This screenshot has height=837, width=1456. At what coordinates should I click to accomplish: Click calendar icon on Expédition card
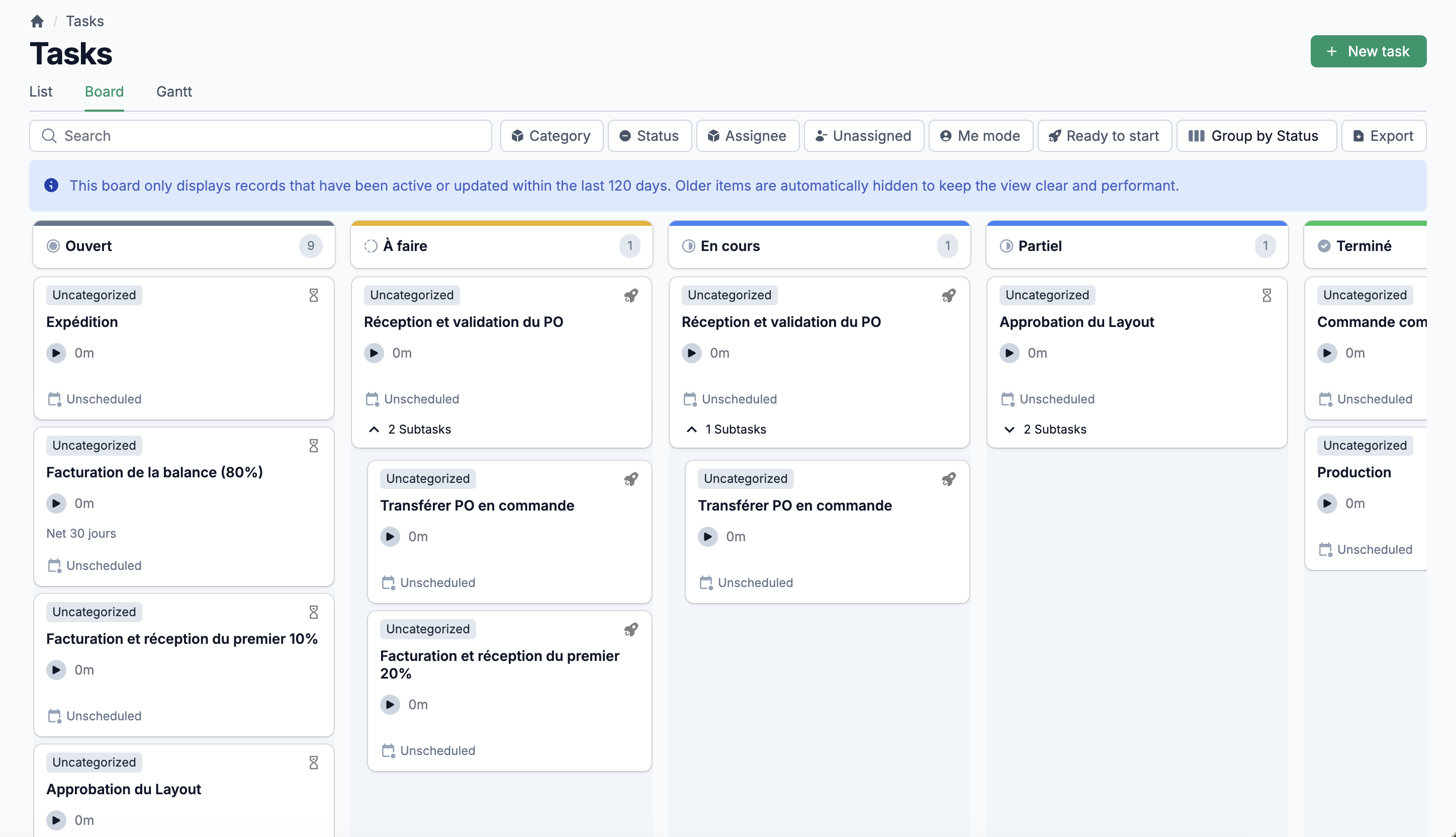55,399
